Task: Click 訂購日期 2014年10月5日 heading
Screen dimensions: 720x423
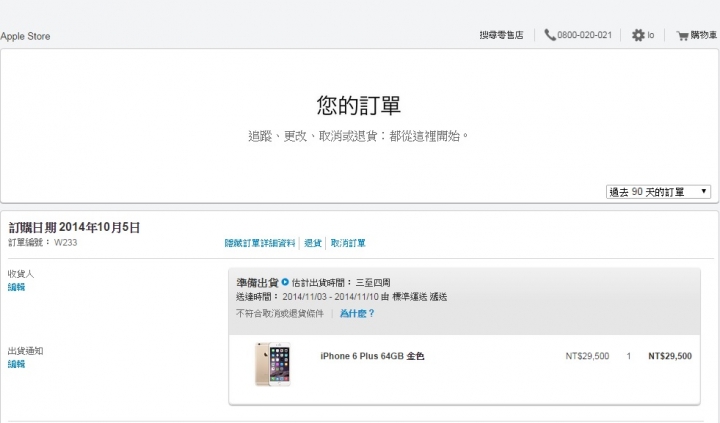Action: (74, 227)
